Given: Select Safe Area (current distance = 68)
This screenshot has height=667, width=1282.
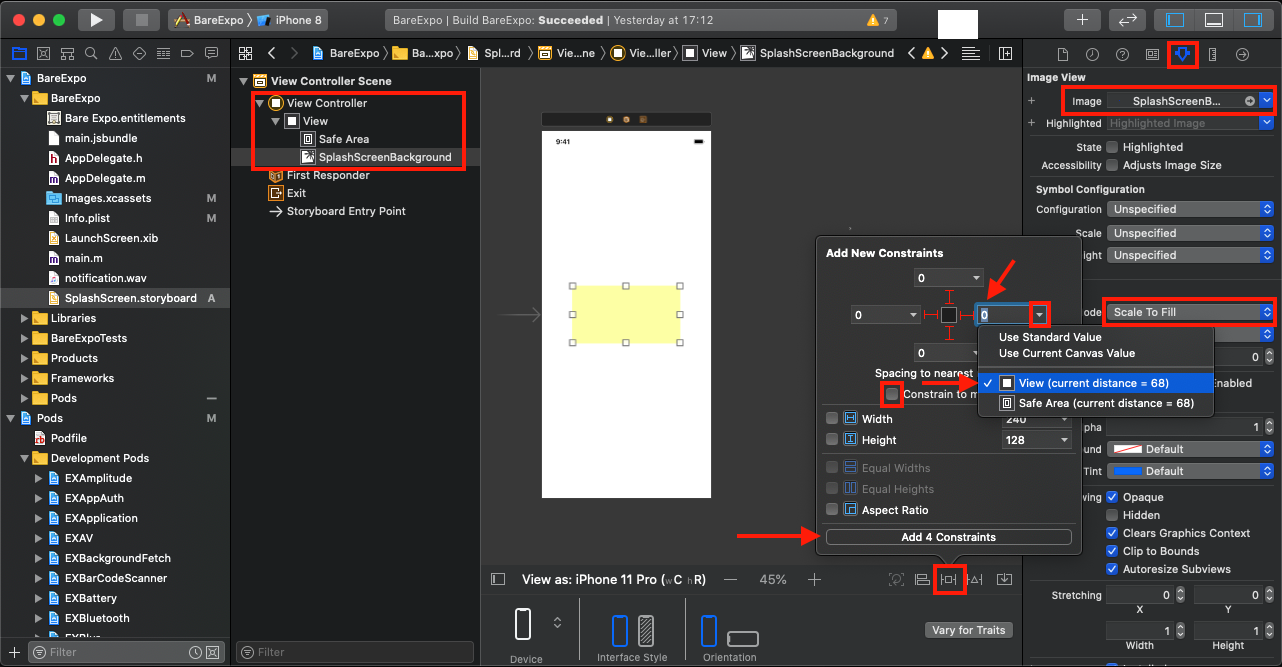Looking at the screenshot, I should click(1096, 403).
